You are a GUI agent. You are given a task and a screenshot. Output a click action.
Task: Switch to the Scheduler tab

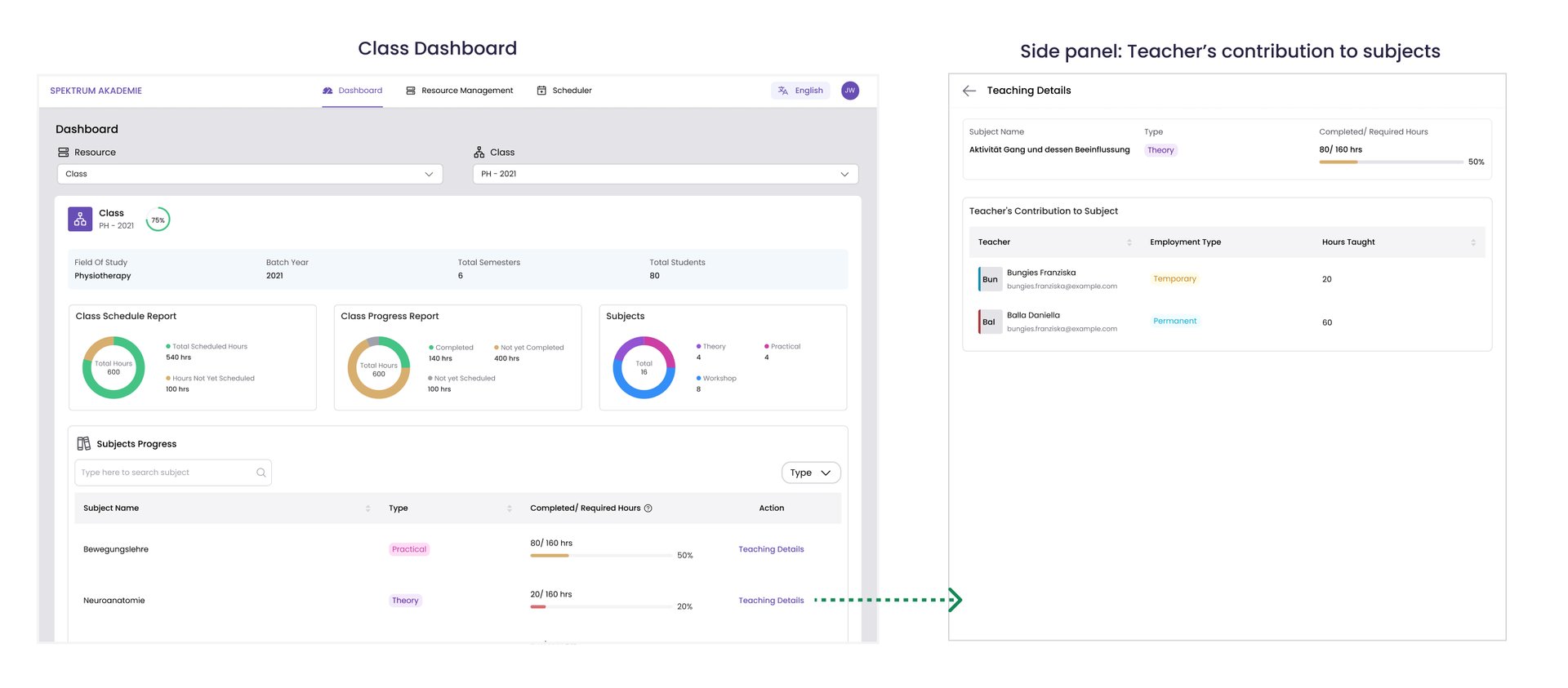pos(563,91)
